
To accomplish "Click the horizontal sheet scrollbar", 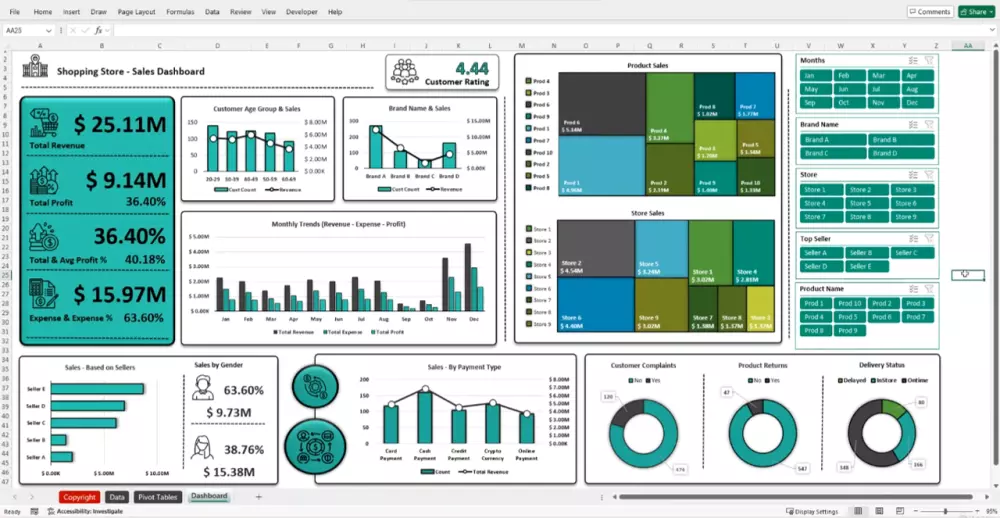I will pyautogui.click(x=795, y=496).
